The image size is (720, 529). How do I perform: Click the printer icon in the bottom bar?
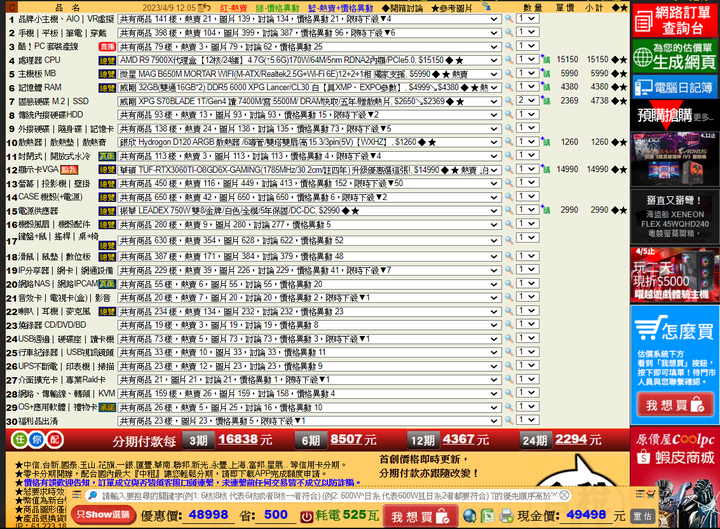pos(506,516)
